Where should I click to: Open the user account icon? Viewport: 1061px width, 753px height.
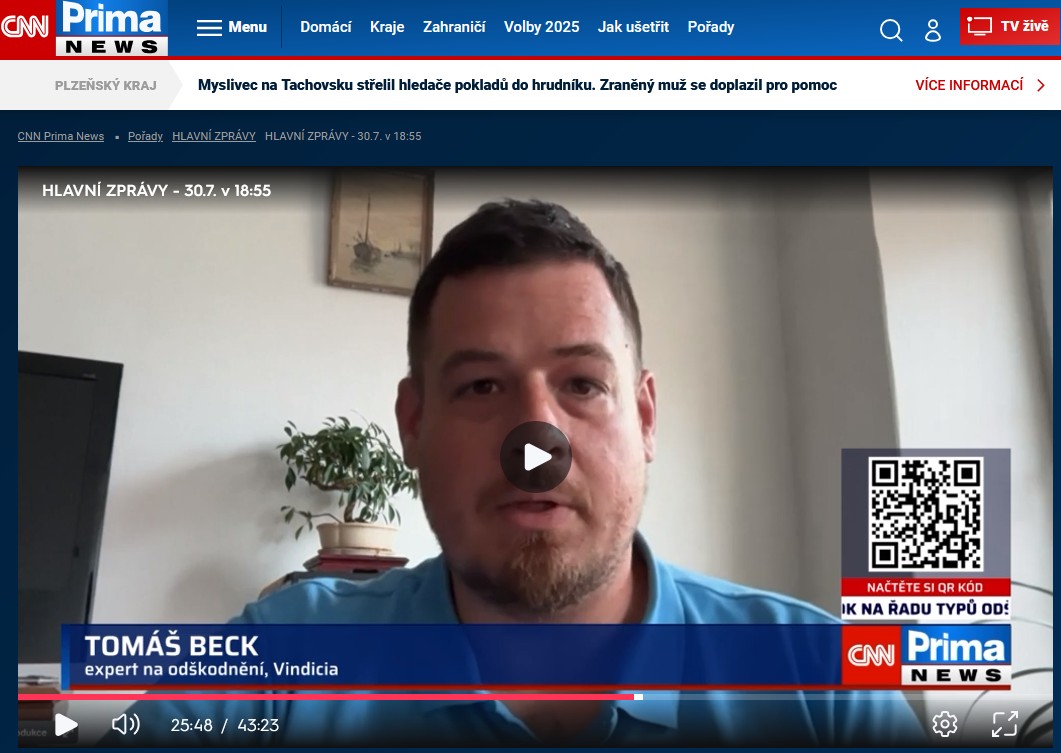[933, 30]
